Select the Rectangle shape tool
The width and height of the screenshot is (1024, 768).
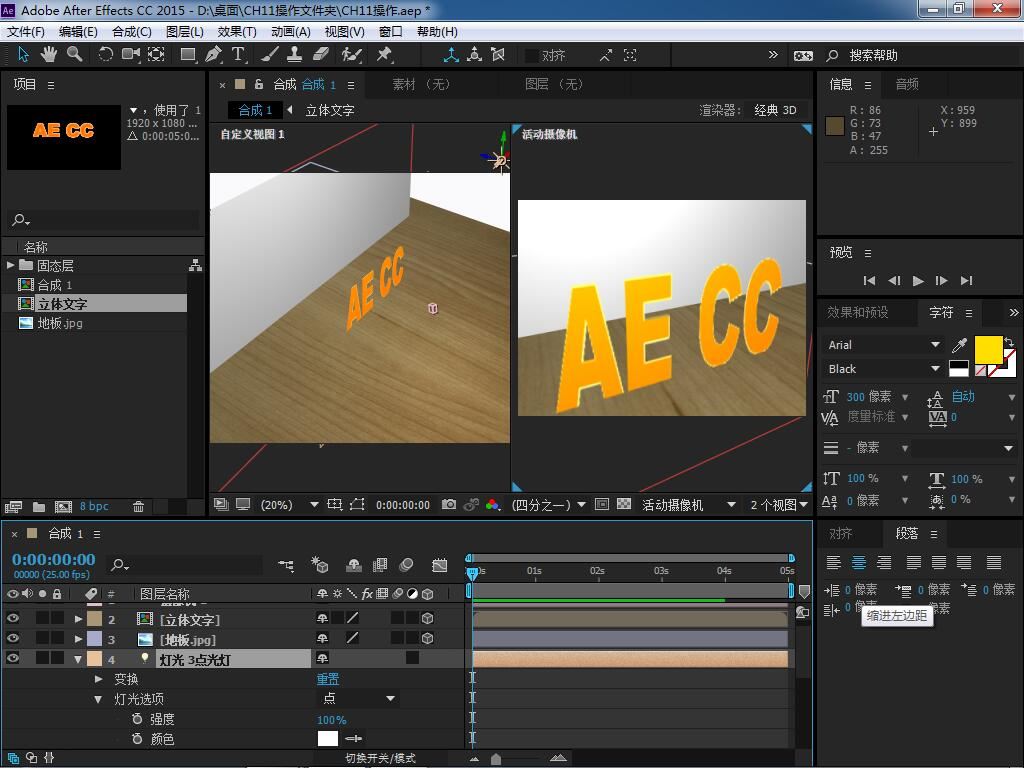coord(188,55)
